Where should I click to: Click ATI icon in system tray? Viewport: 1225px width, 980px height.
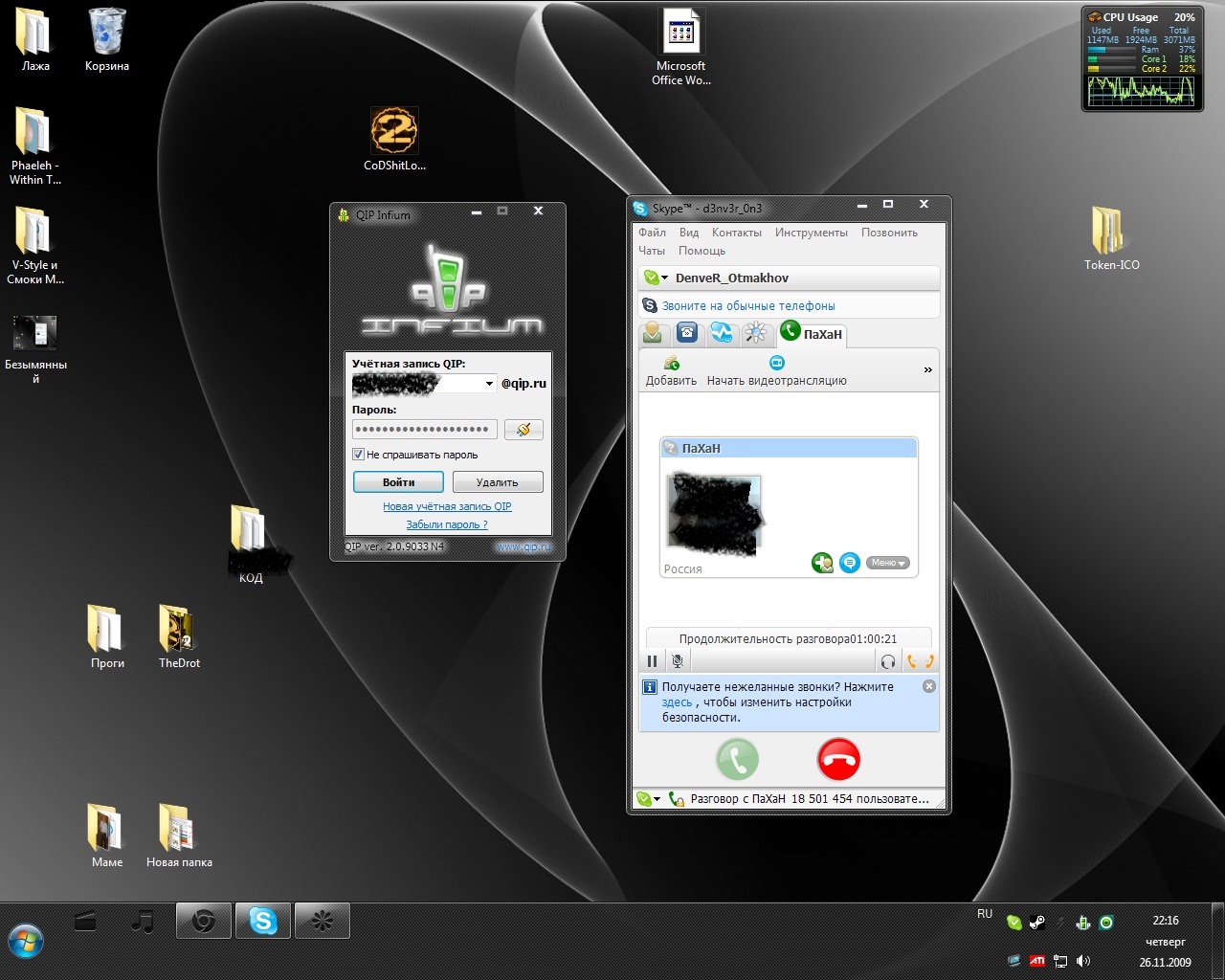(x=1037, y=961)
